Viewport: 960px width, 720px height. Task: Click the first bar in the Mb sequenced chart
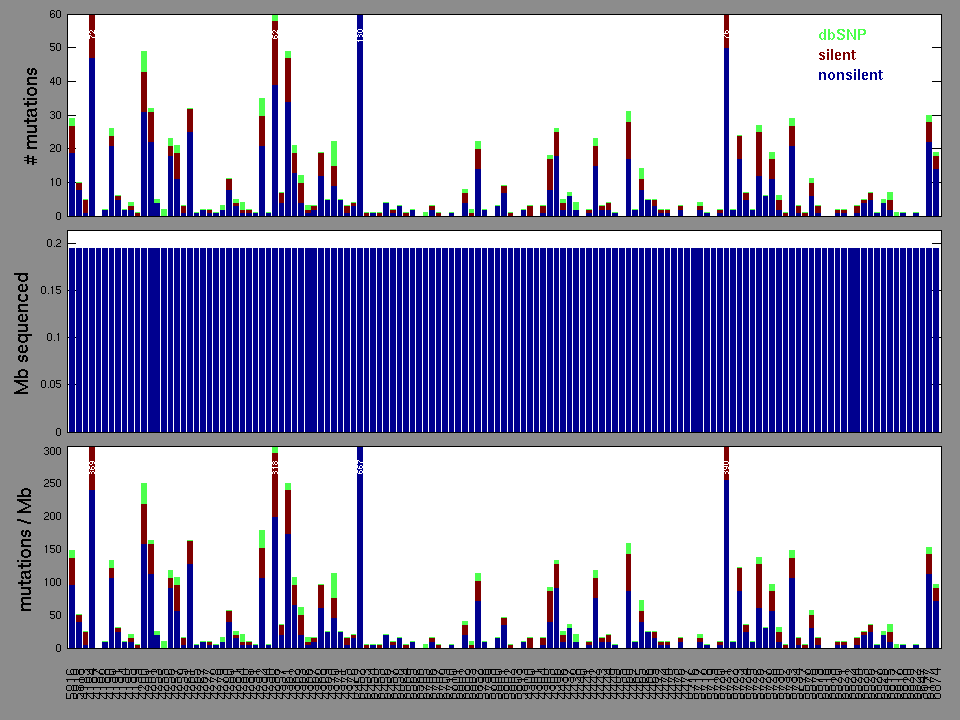click(x=72, y=340)
